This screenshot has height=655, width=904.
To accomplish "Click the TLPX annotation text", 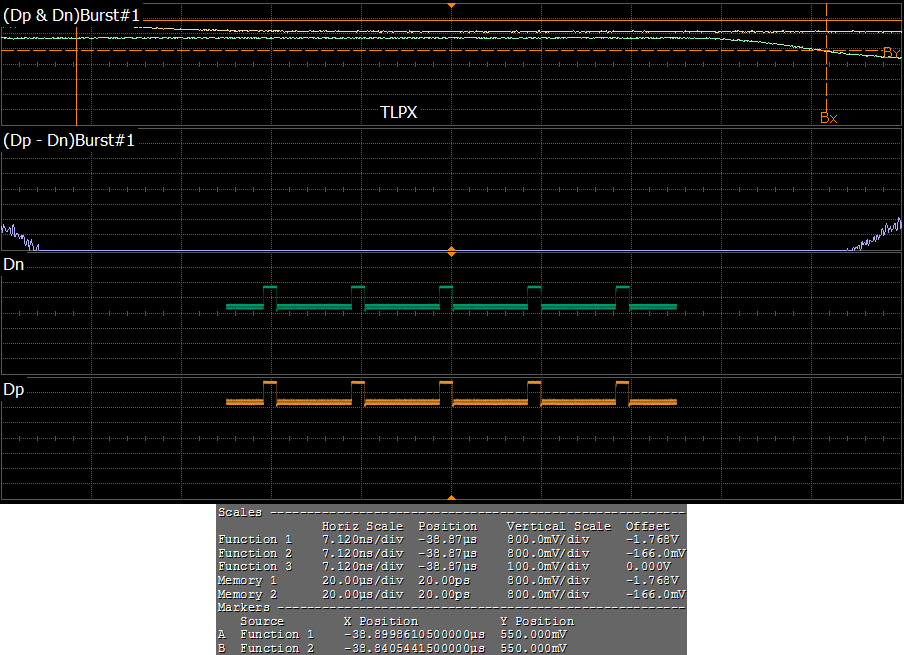I will [398, 113].
